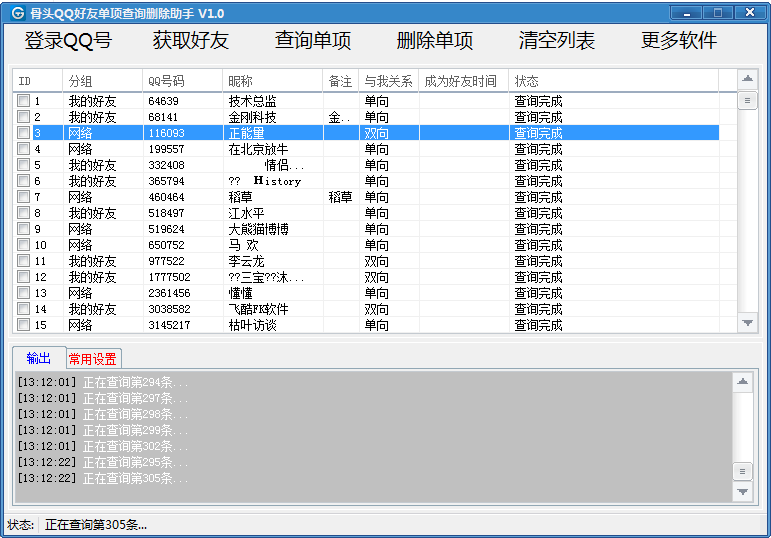The image size is (771, 538).
Task: Select checkbox of row 8 江水平
Action: tap(23, 212)
